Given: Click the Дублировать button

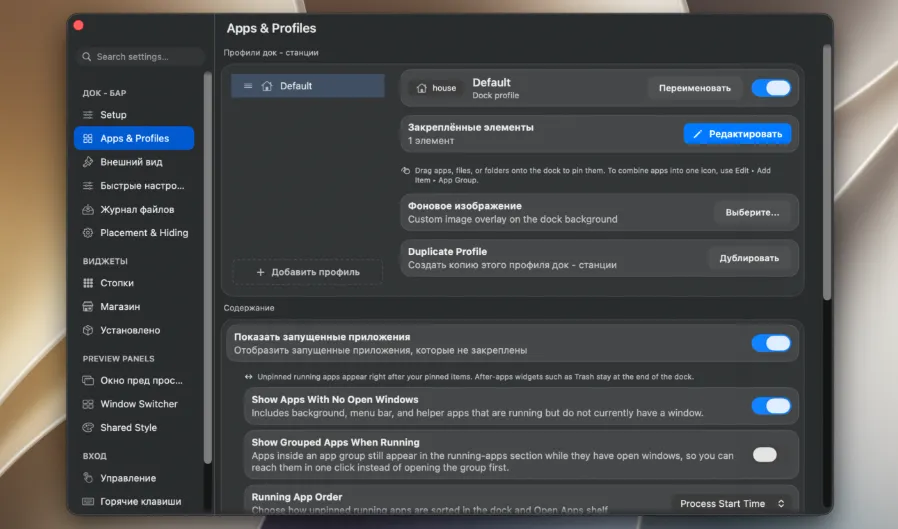Looking at the screenshot, I should coord(749,258).
